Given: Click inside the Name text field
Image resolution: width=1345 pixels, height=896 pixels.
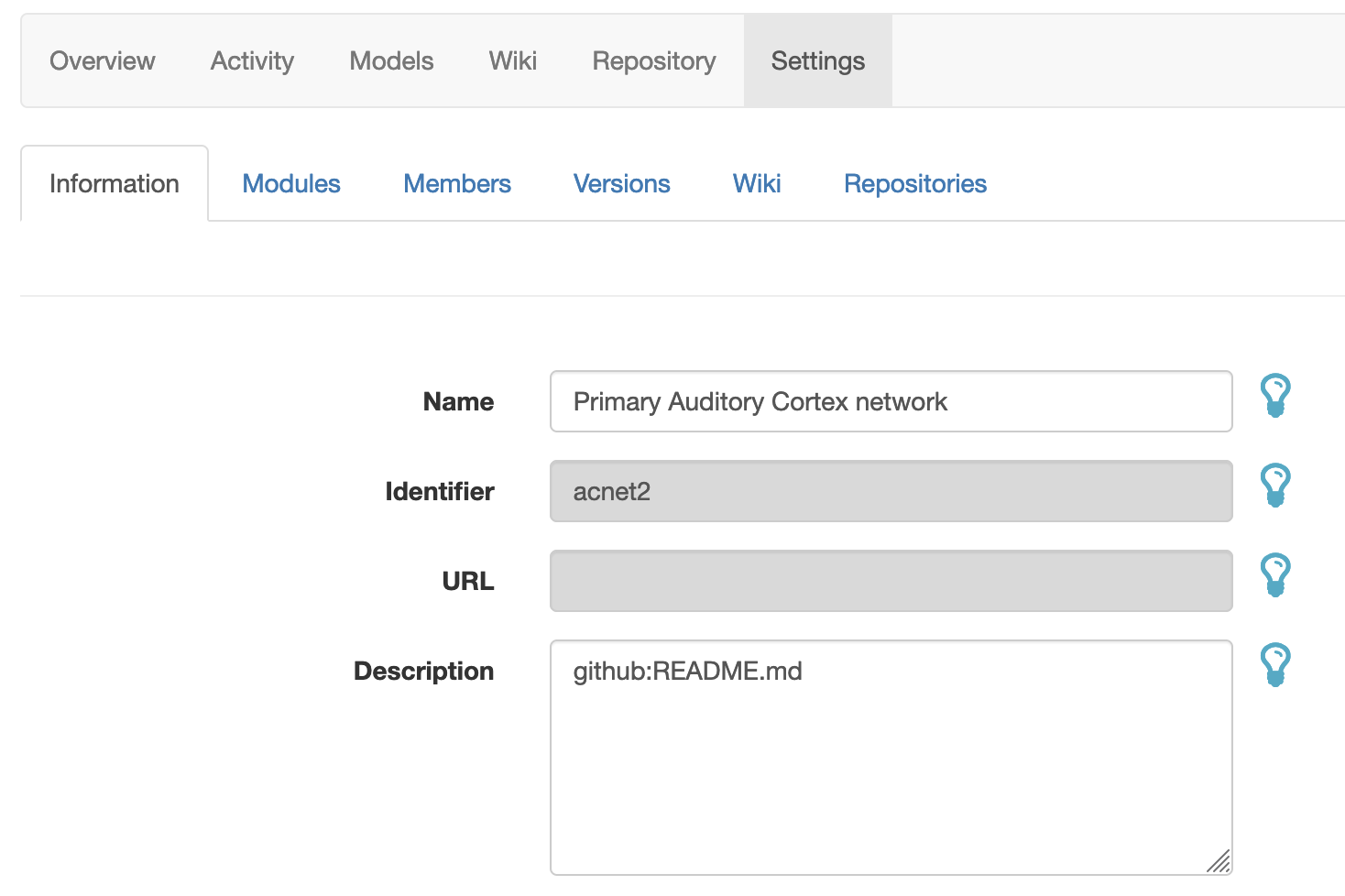Looking at the screenshot, I should (x=889, y=401).
